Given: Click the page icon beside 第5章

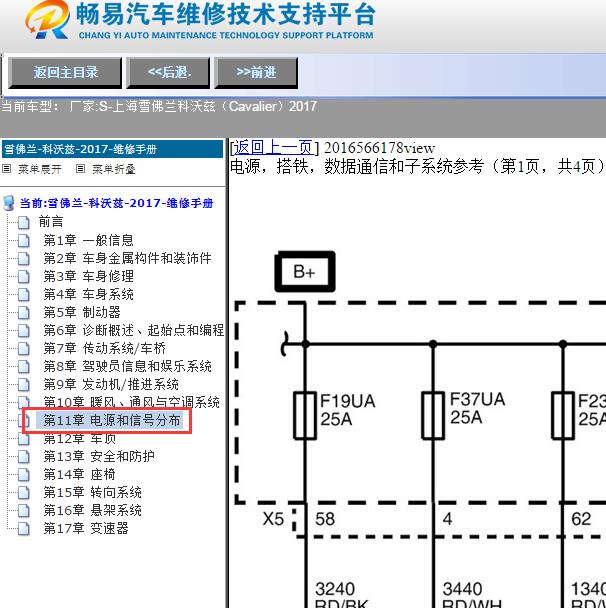Looking at the screenshot, I should (x=24, y=313).
